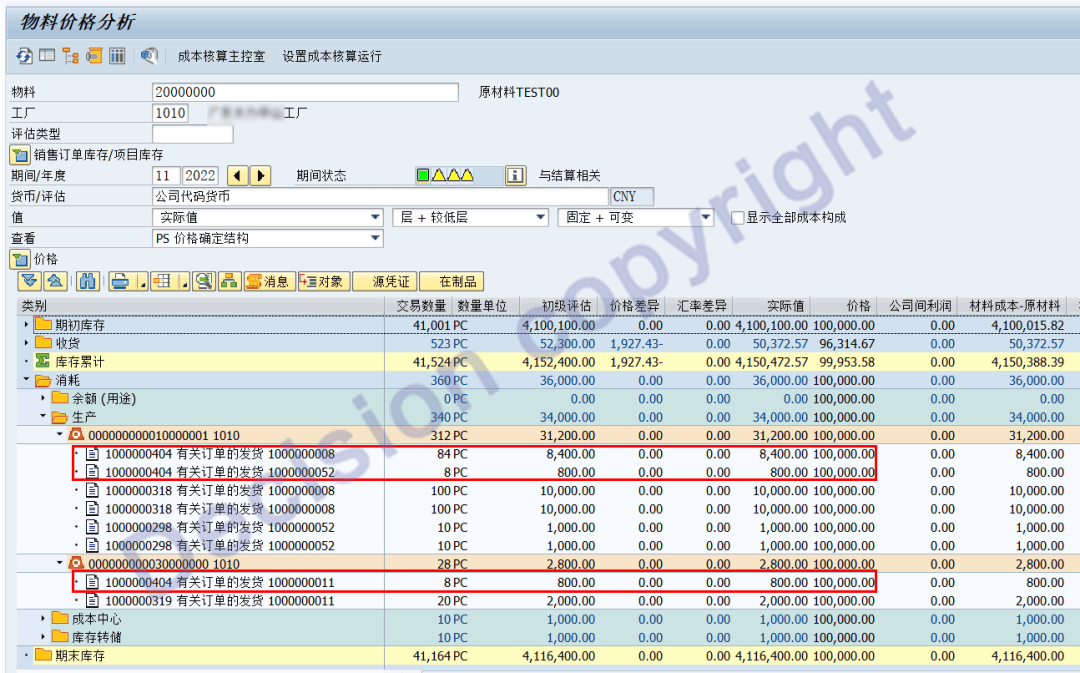Image resolution: width=1080 pixels, height=673 pixels.
Task: Go to previous period arrow
Action: [x=238, y=176]
